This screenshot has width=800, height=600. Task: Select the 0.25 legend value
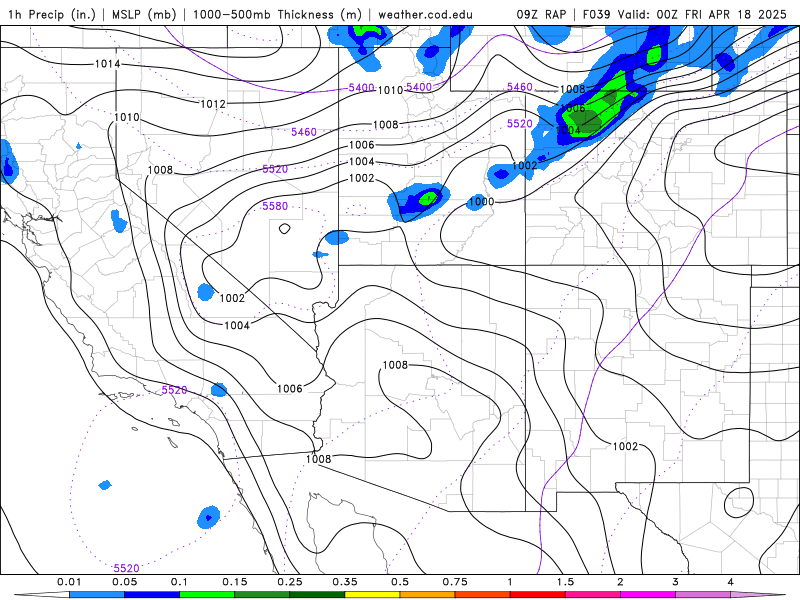click(x=290, y=582)
